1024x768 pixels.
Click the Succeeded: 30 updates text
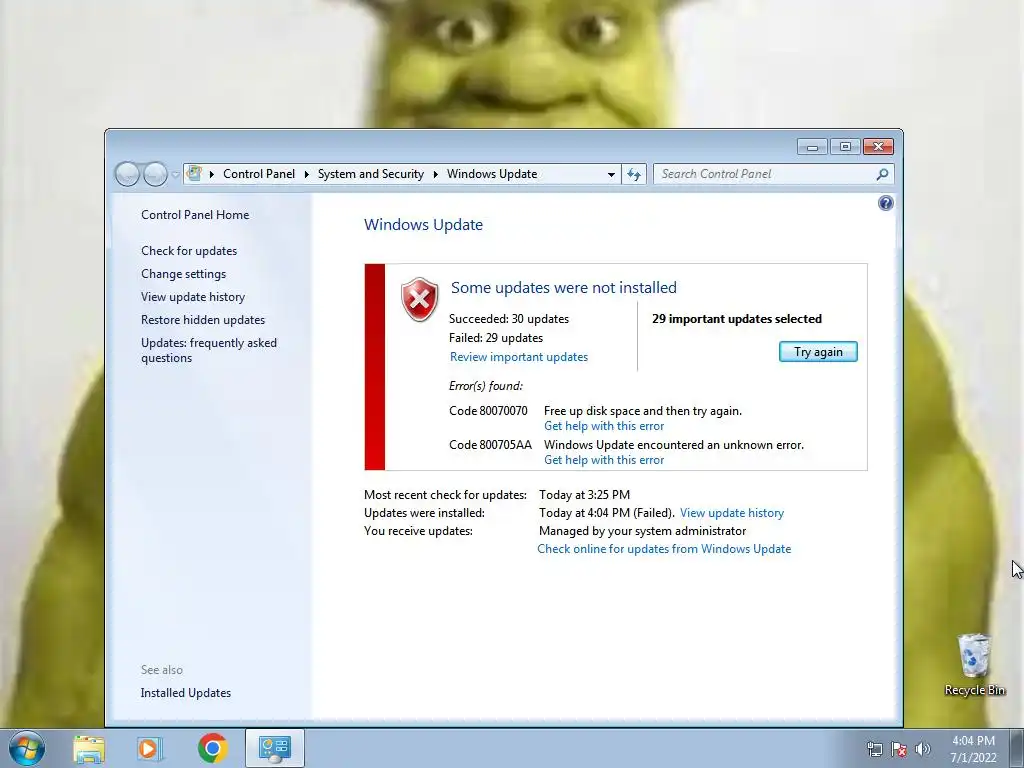point(509,319)
